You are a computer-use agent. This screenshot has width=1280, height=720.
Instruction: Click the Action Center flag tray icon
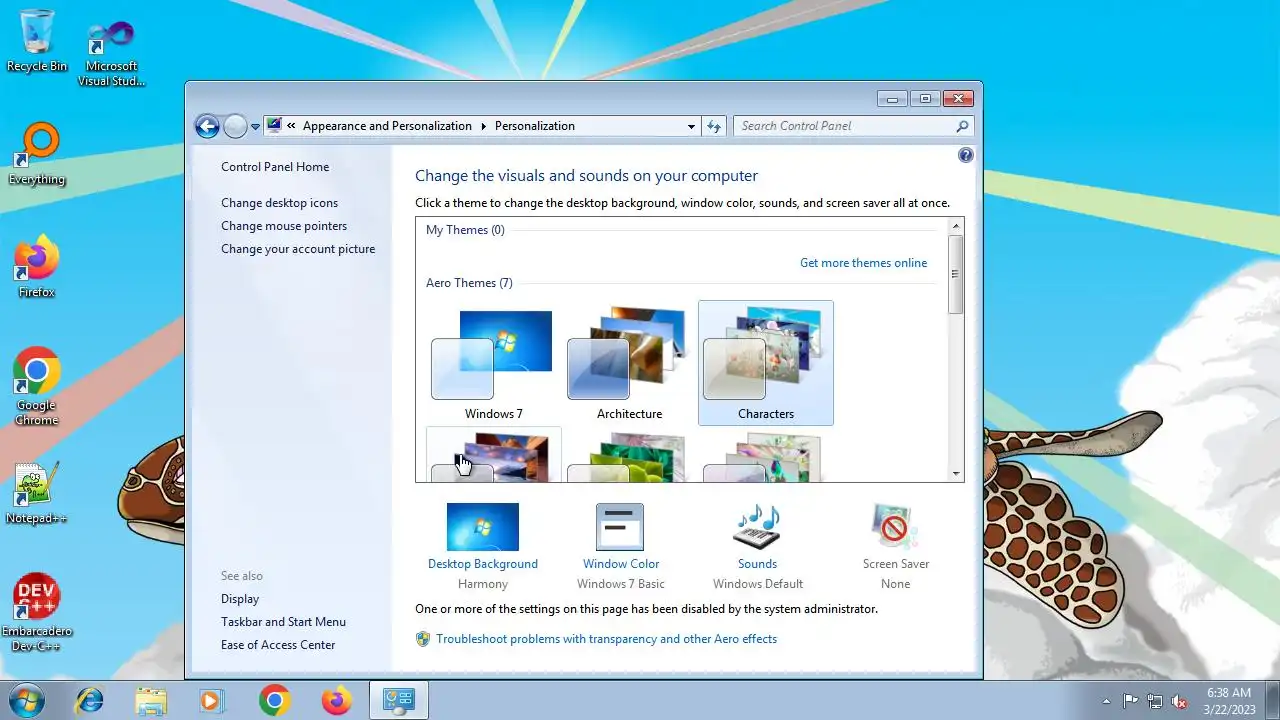point(1131,701)
